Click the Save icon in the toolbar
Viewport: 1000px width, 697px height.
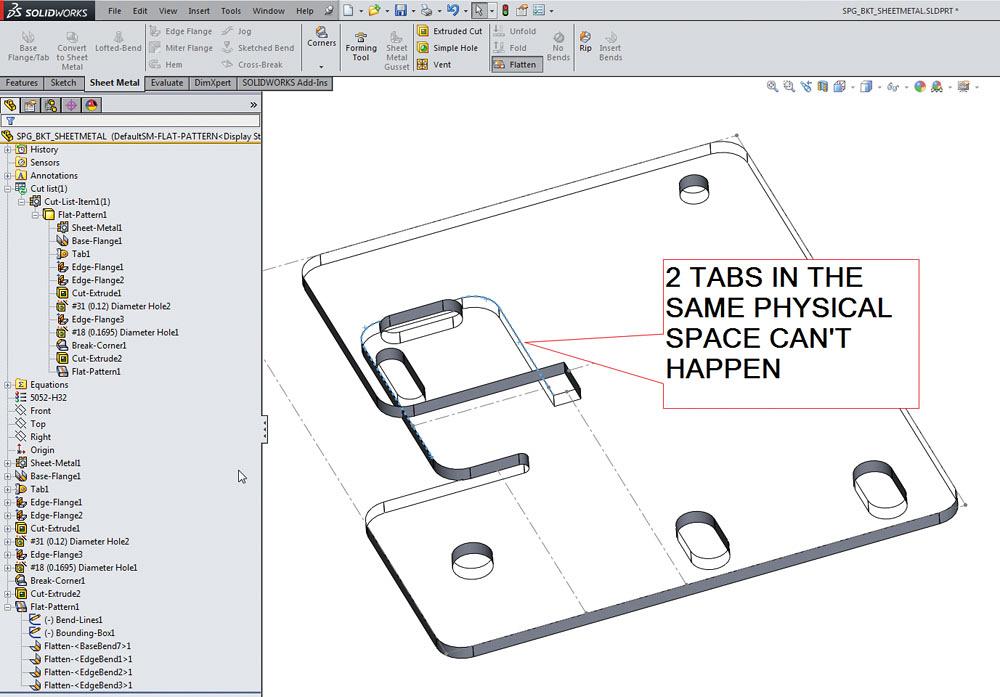pos(400,11)
